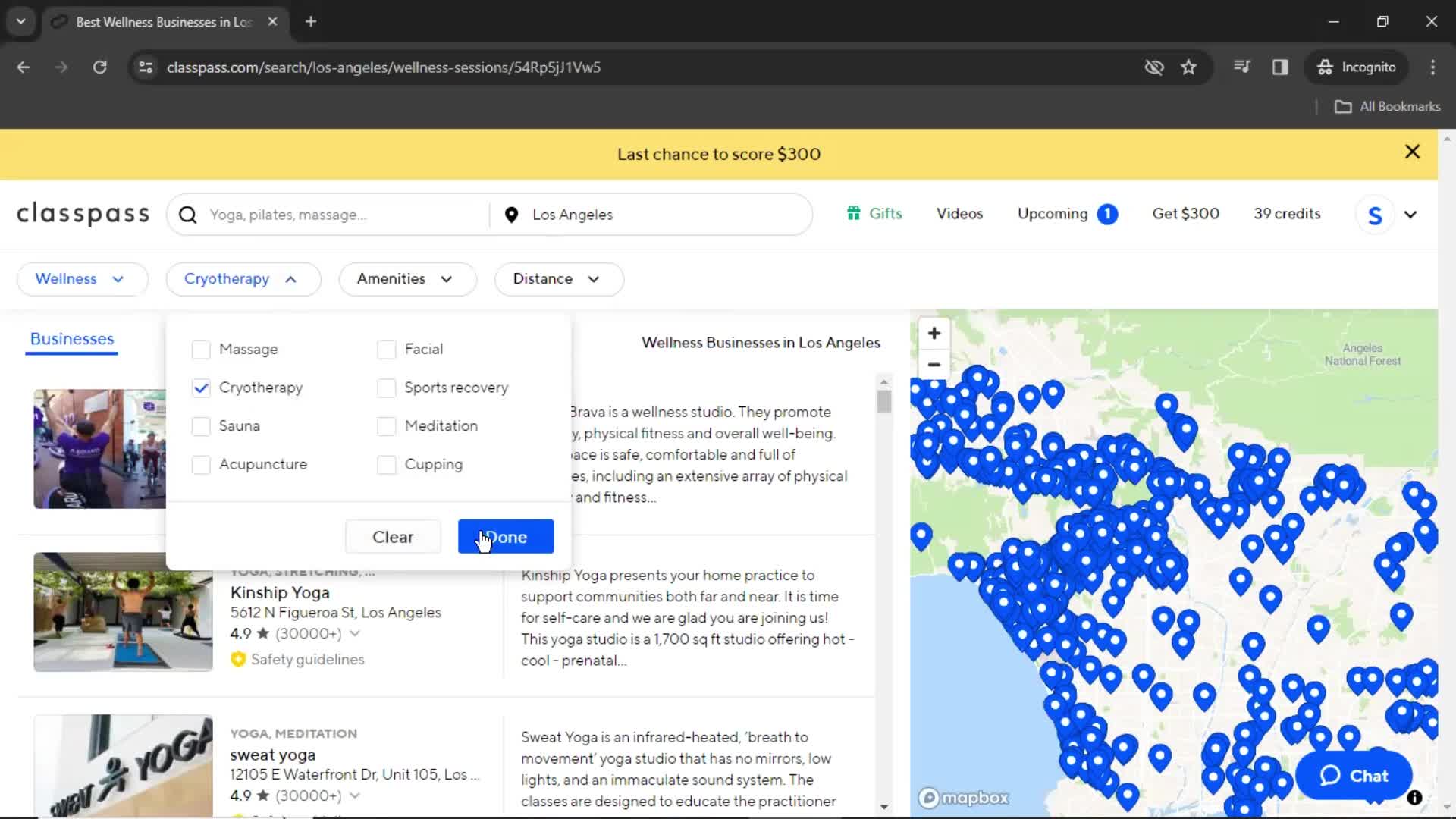The width and height of the screenshot is (1456, 819).
Task: Click the green gift icon
Action: pos(854,214)
